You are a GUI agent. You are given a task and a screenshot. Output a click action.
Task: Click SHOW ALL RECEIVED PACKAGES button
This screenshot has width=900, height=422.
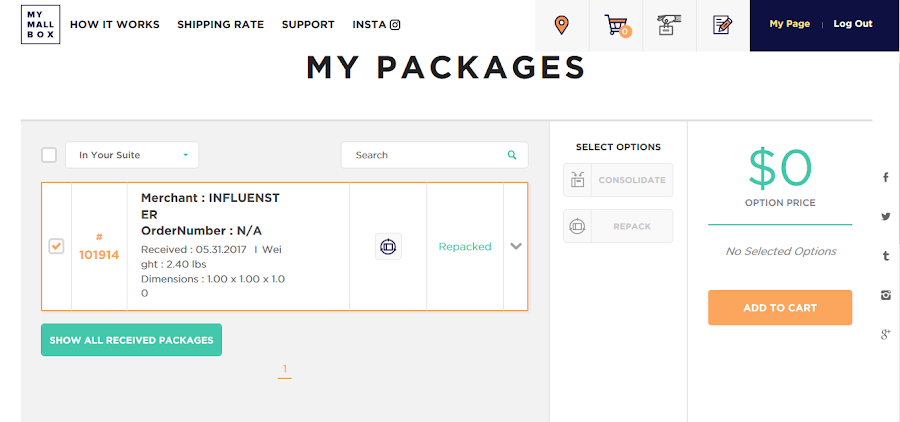[131, 340]
